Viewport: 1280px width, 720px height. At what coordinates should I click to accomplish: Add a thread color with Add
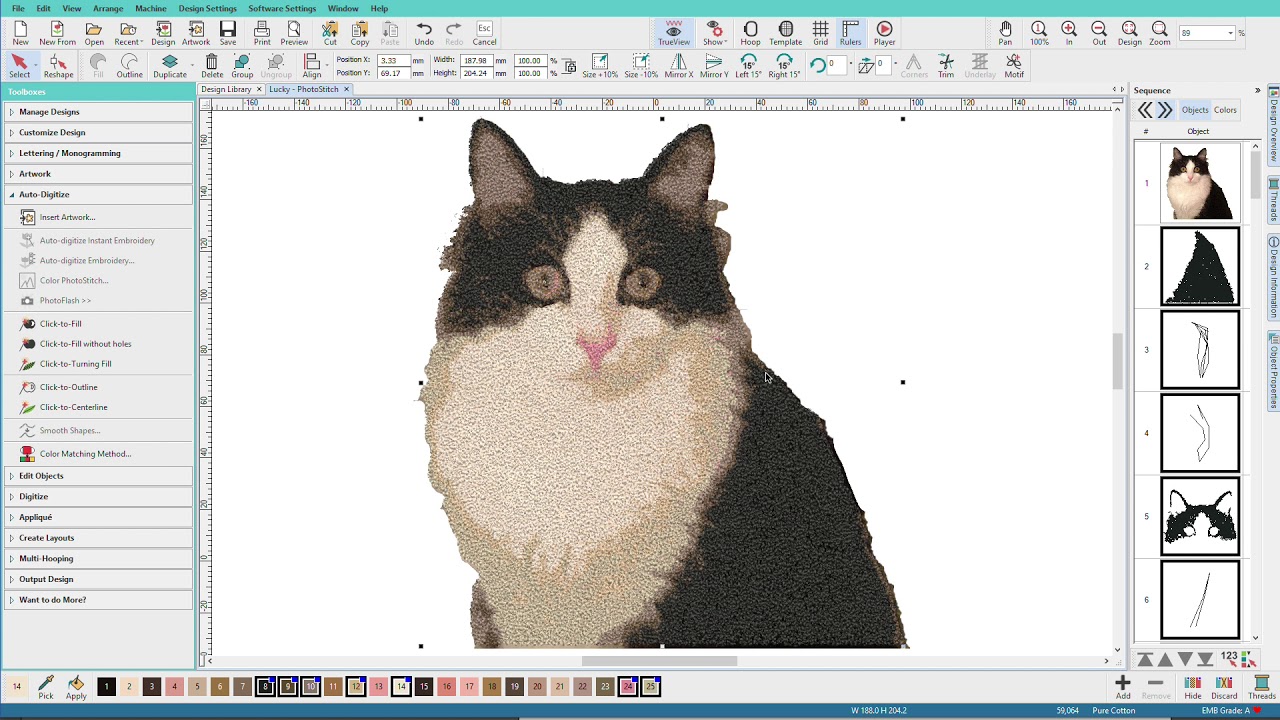1123,687
